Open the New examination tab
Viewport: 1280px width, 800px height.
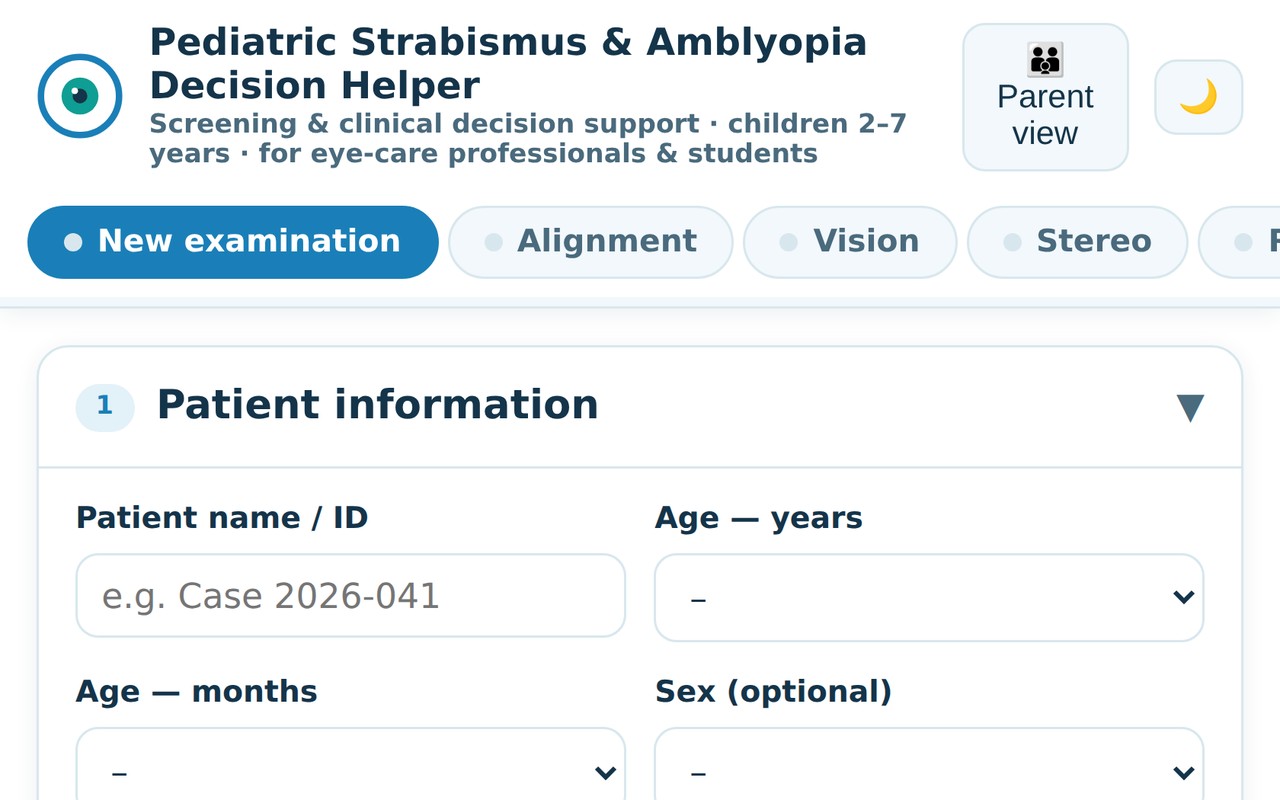point(233,242)
